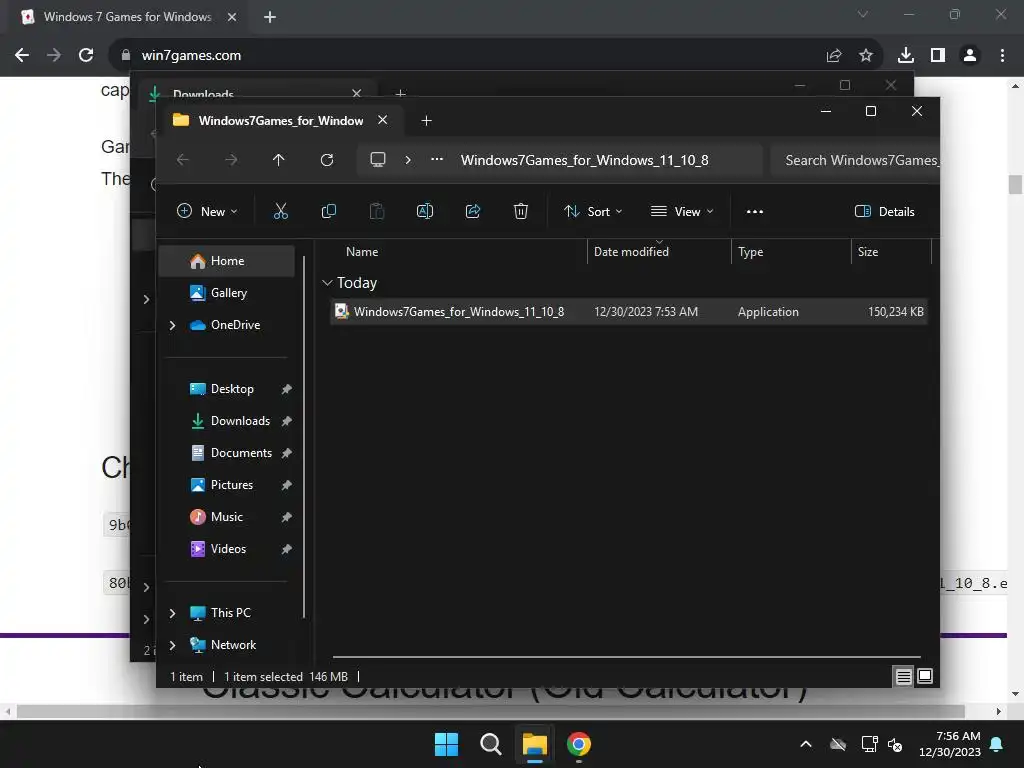Expand This PC in the navigation pane
Viewport: 1024px width, 768px height.
click(172, 613)
